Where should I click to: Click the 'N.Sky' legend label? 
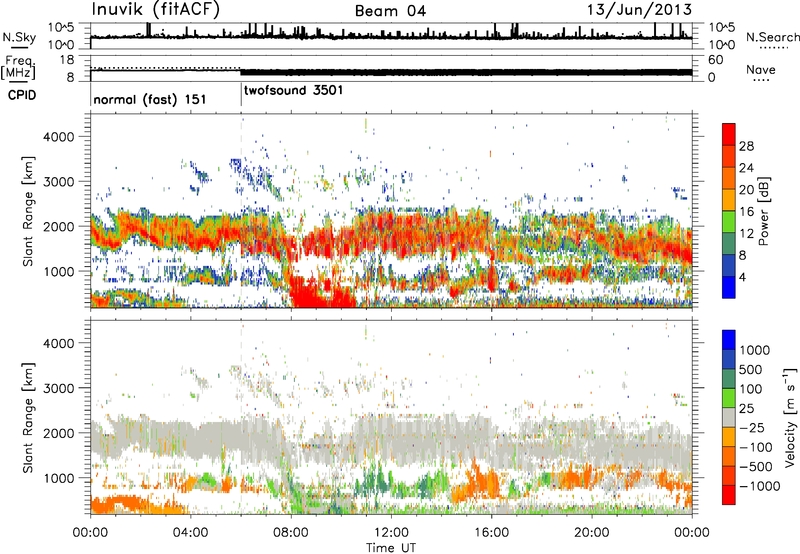coord(19,37)
